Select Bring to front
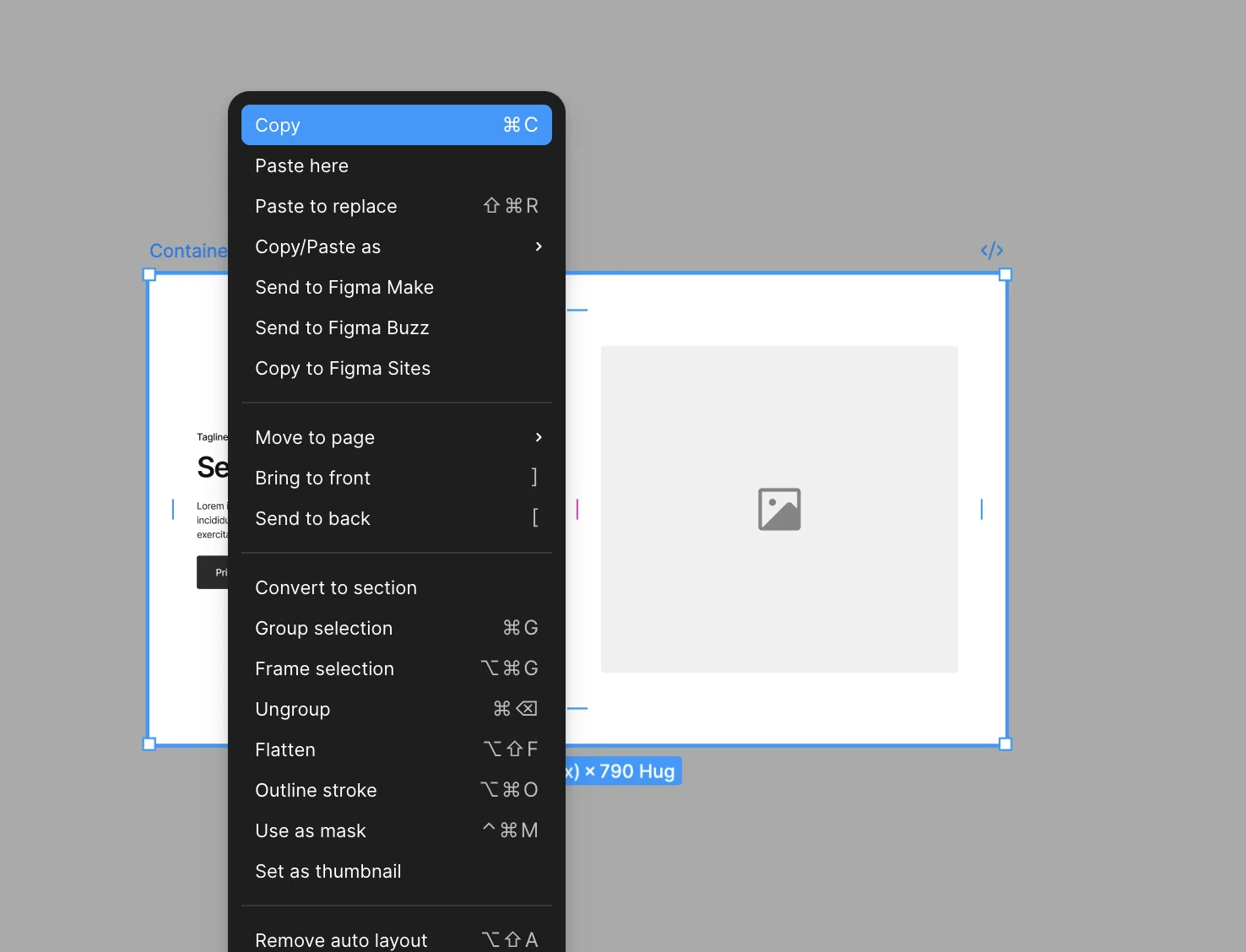Image resolution: width=1246 pixels, height=952 pixels. (x=396, y=478)
